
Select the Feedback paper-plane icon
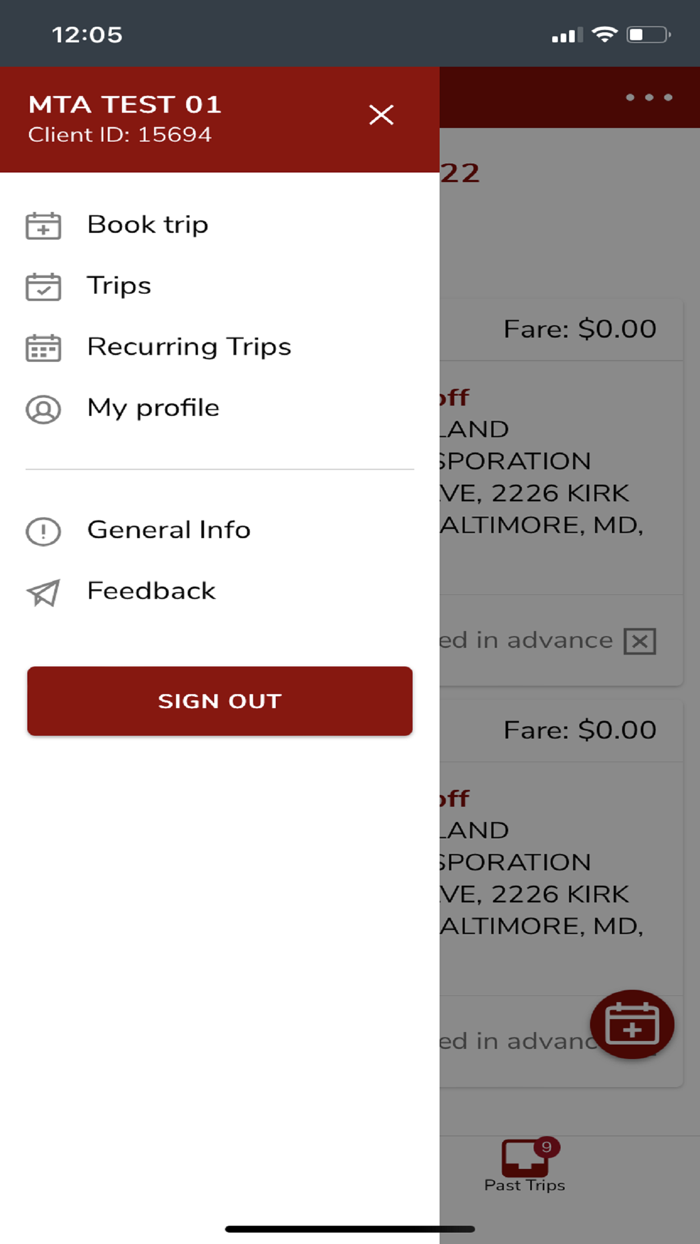click(x=43, y=592)
